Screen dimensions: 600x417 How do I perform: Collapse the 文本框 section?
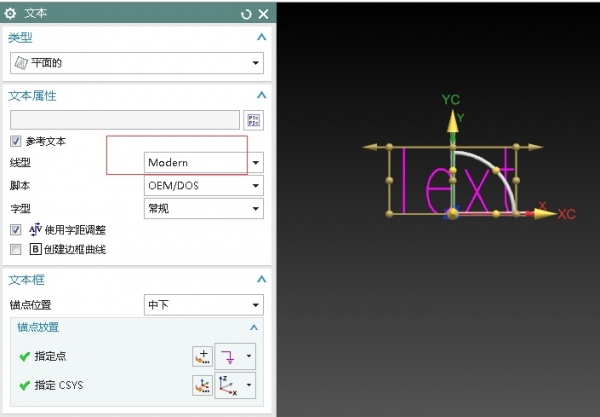[x=261, y=279]
